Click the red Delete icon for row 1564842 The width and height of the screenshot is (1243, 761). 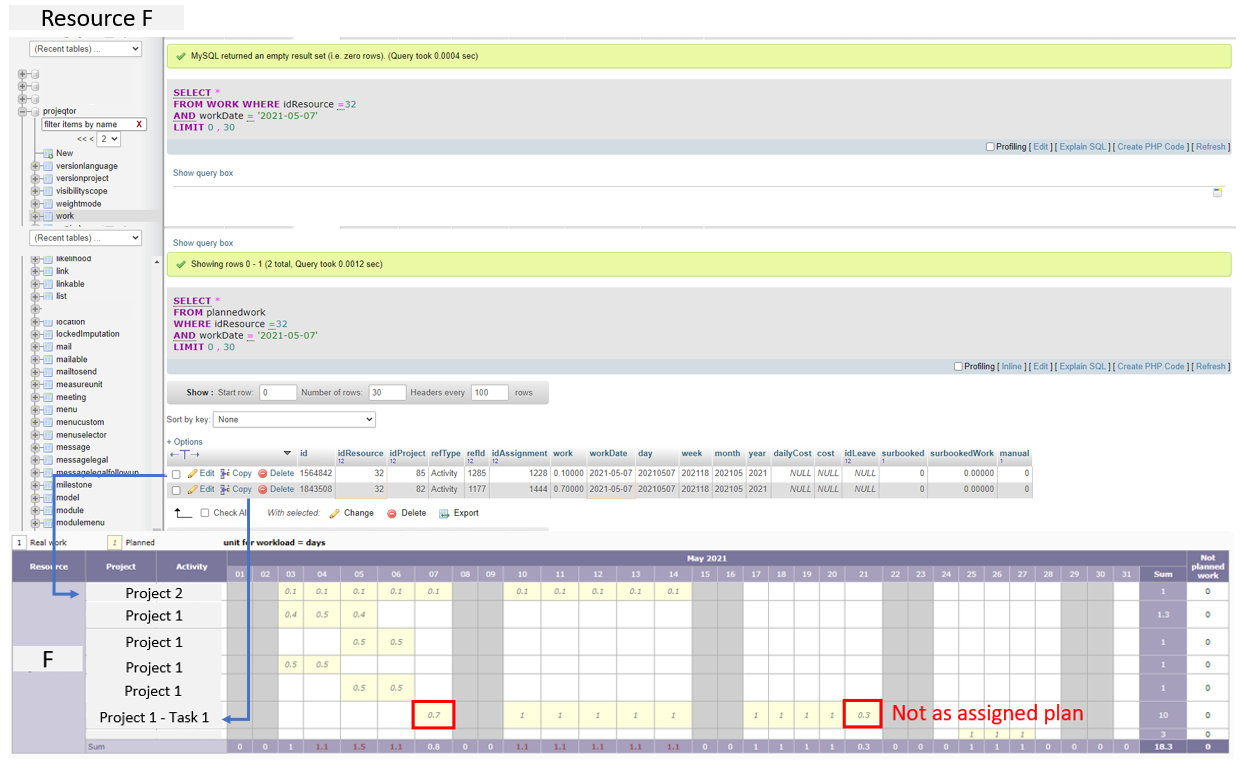coord(263,473)
